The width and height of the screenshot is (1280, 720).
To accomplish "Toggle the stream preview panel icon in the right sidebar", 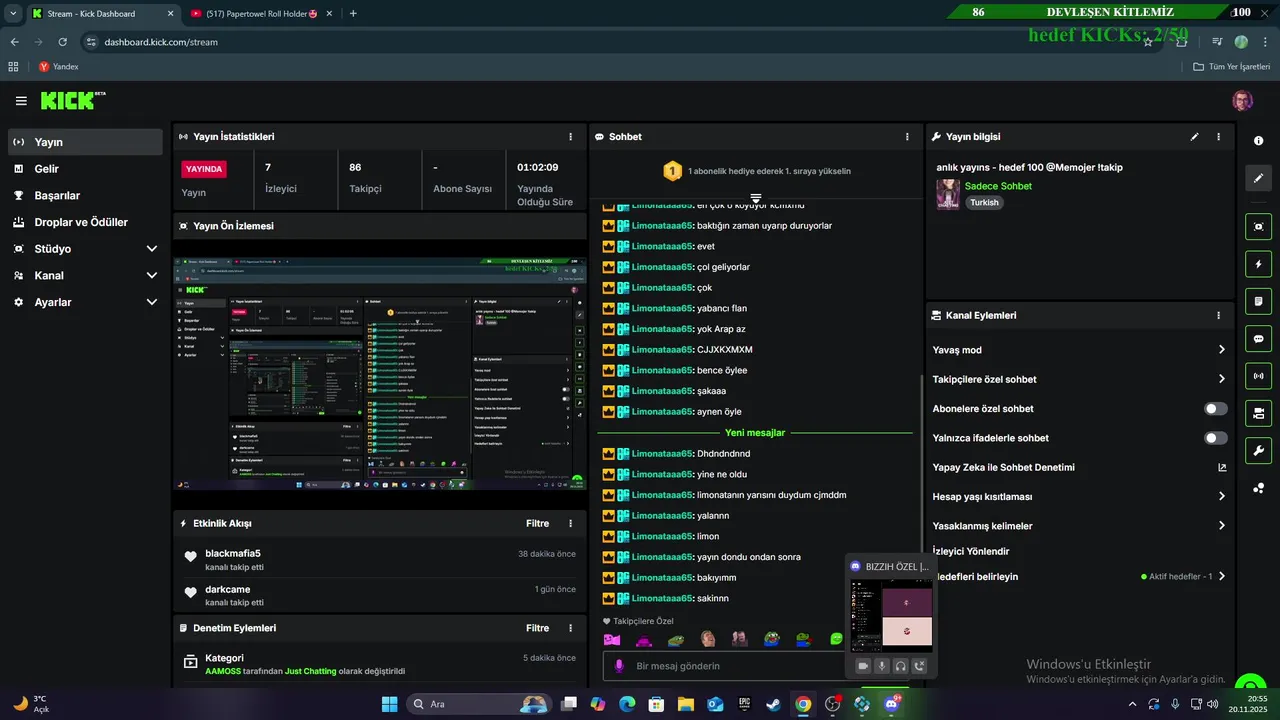I will click(1258, 226).
